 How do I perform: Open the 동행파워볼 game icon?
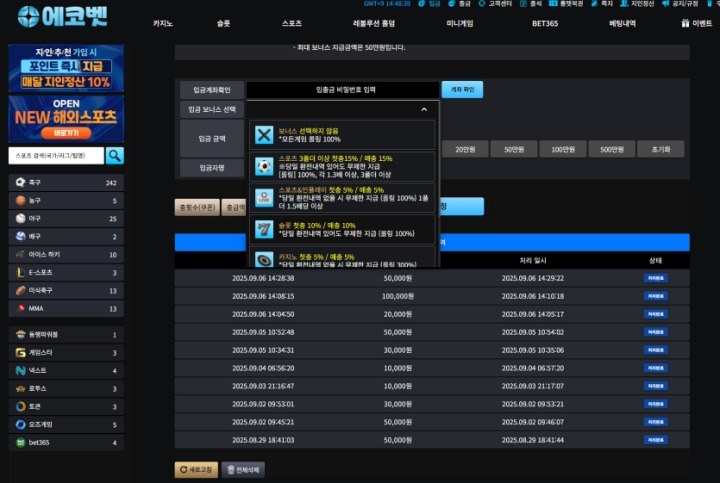pyautogui.click(x=20, y=335)
